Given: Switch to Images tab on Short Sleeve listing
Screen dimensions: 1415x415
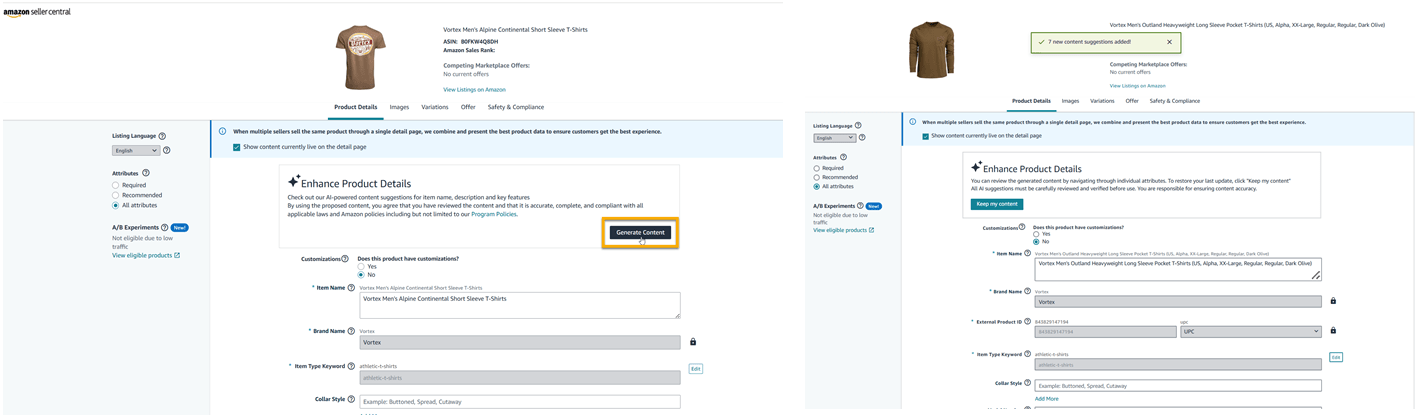Looking at the screenshot, I should point(399,107).
